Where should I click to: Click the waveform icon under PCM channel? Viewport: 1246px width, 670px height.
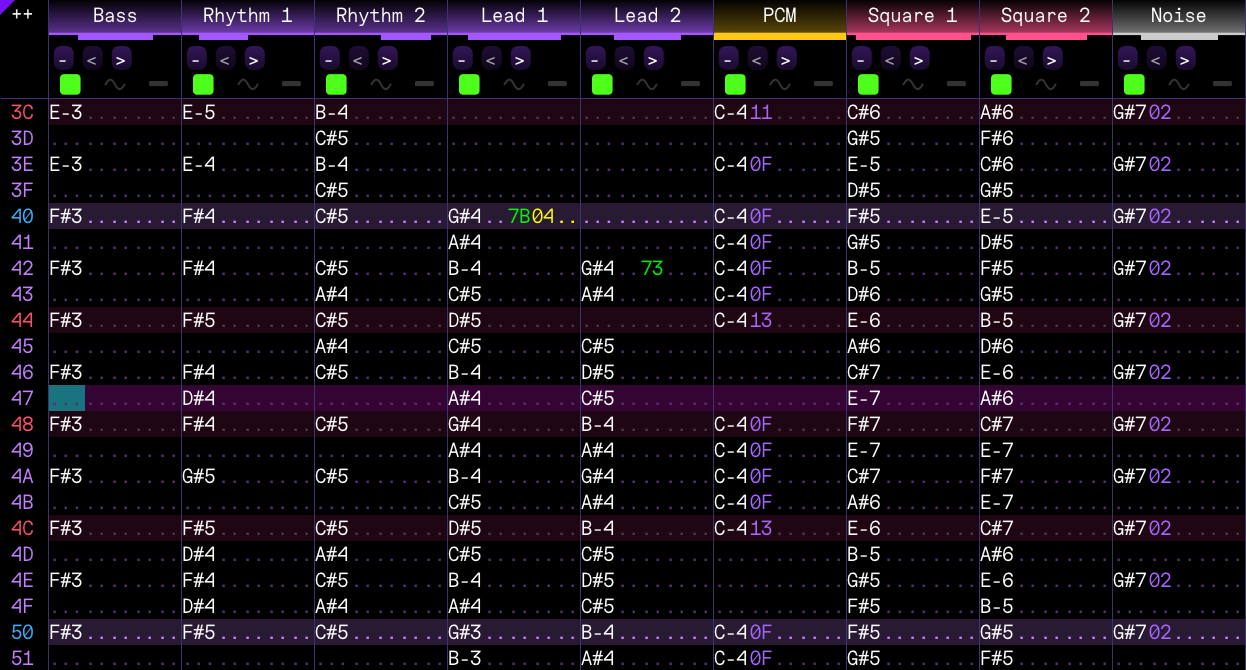tap(780, 84)
